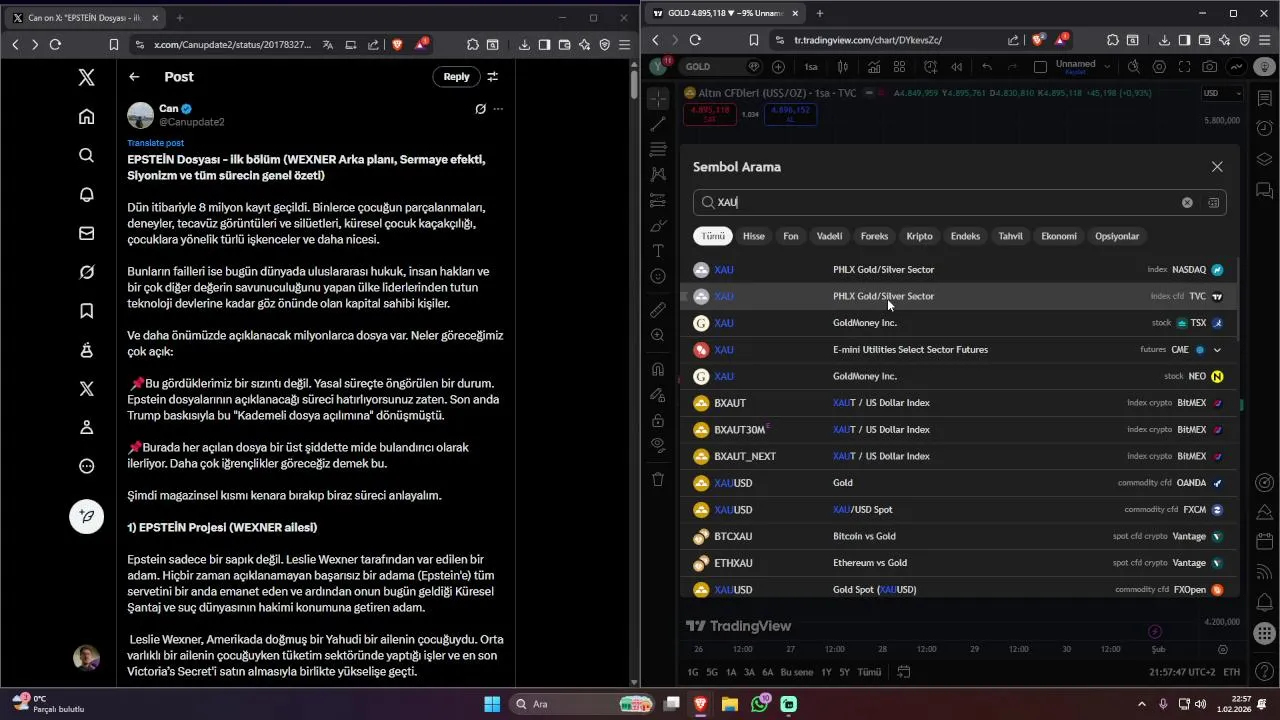Select the Endeks filter tab

click(965, 236)
